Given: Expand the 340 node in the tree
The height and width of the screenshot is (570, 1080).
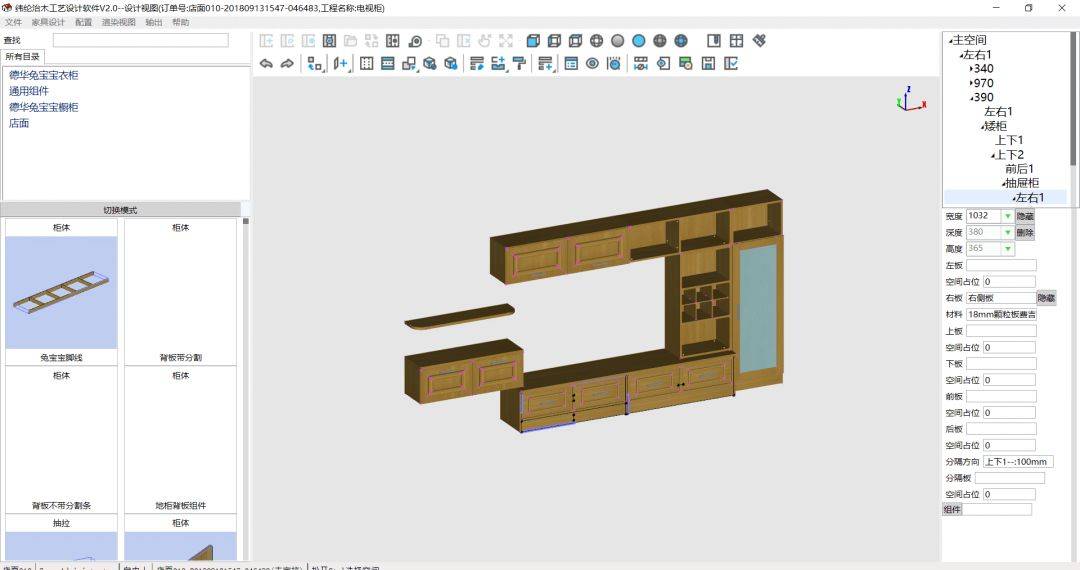Looking at the screenshot, I should click(x=972, y=69).
